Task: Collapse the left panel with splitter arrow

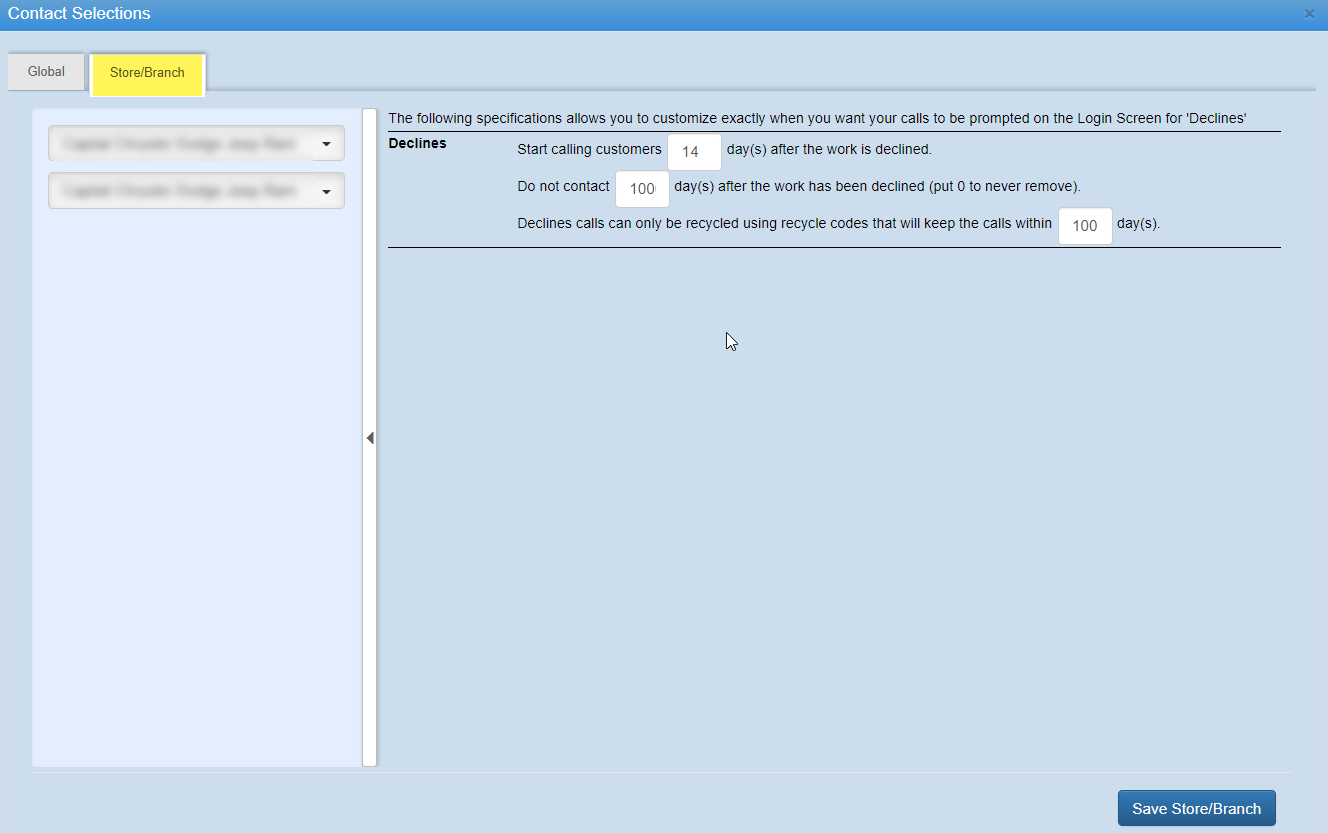Action: coord(370,438)
